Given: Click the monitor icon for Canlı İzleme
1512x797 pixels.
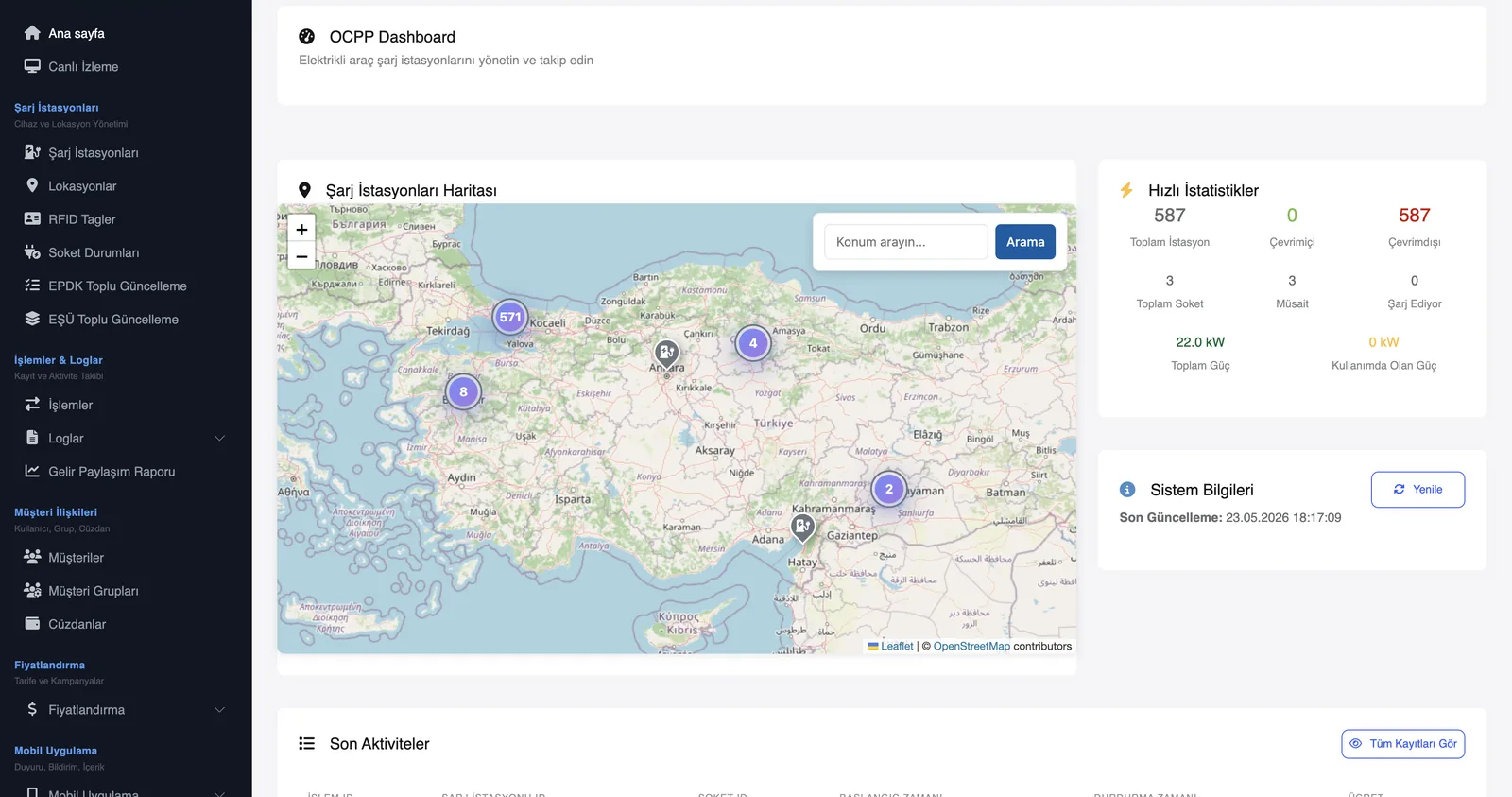Looking at the screenshot, I should coord(32,66).
